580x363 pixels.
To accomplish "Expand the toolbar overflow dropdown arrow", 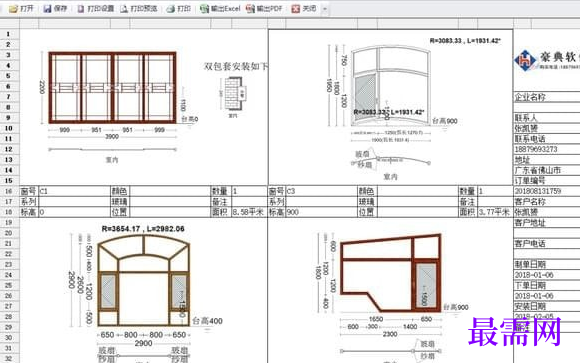I will pyautogui.click(x=325, y=9).
